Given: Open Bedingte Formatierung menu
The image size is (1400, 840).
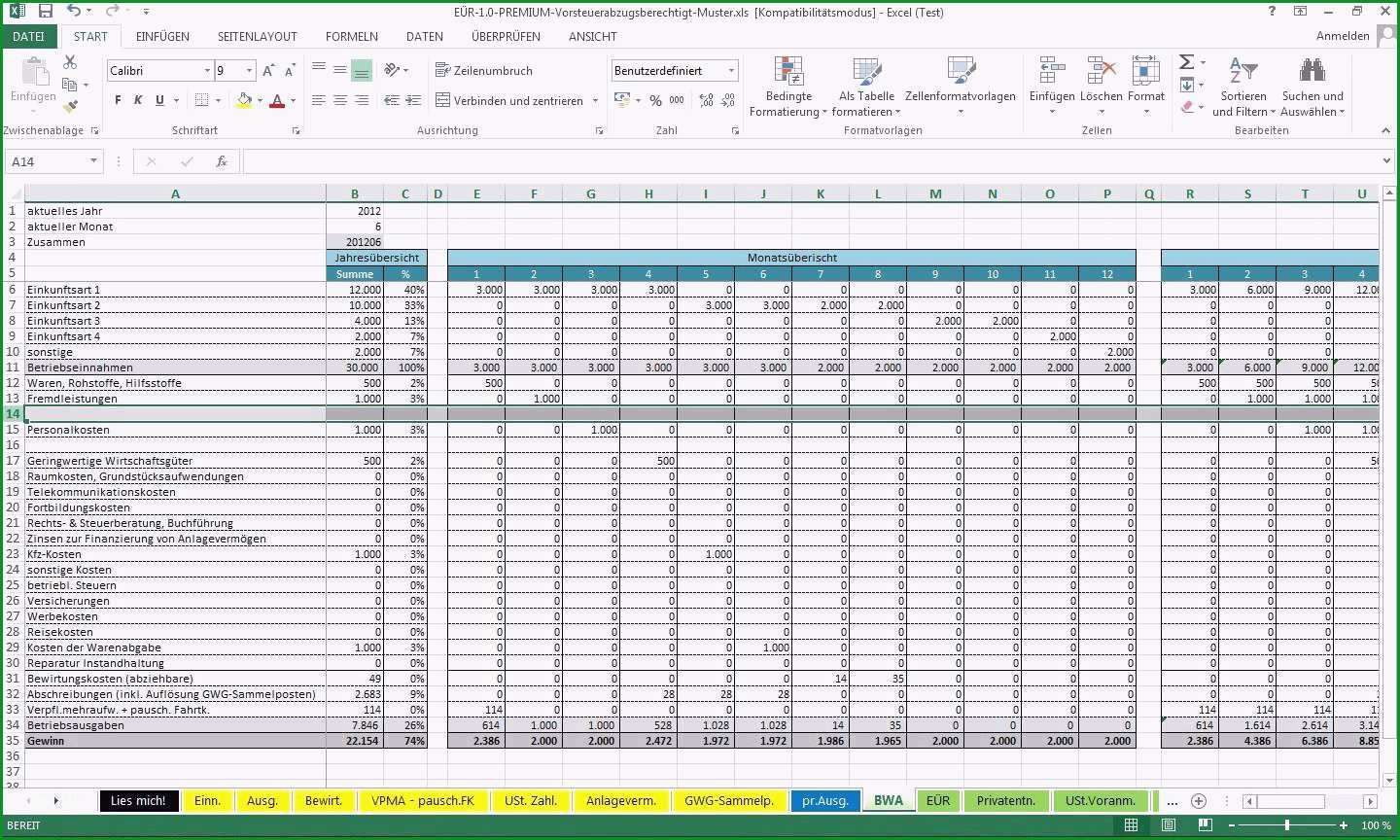Looking at the screenshot, I should click(788, 86).
